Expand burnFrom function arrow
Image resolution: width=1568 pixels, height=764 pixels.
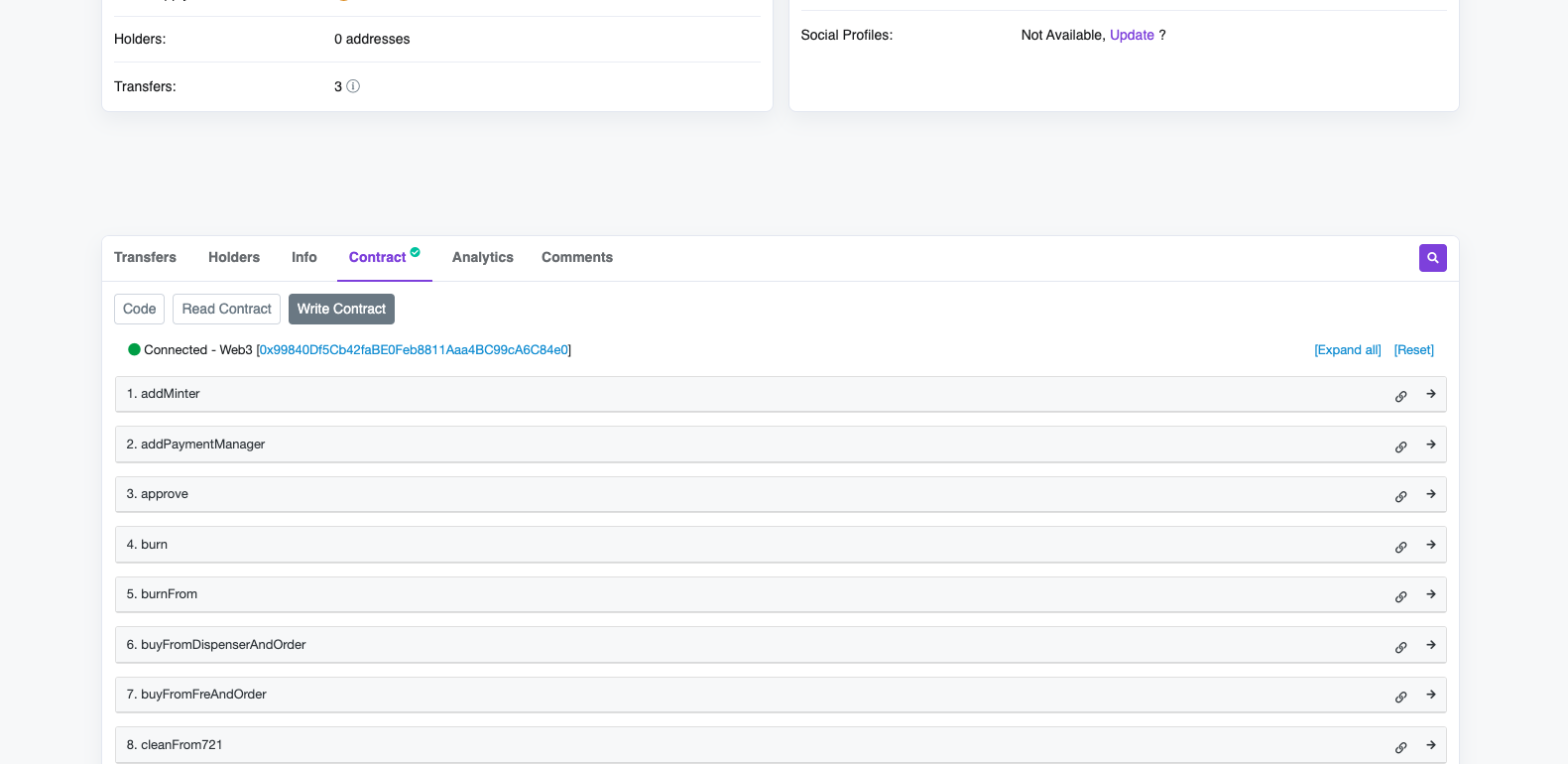tap(1431, 594)
